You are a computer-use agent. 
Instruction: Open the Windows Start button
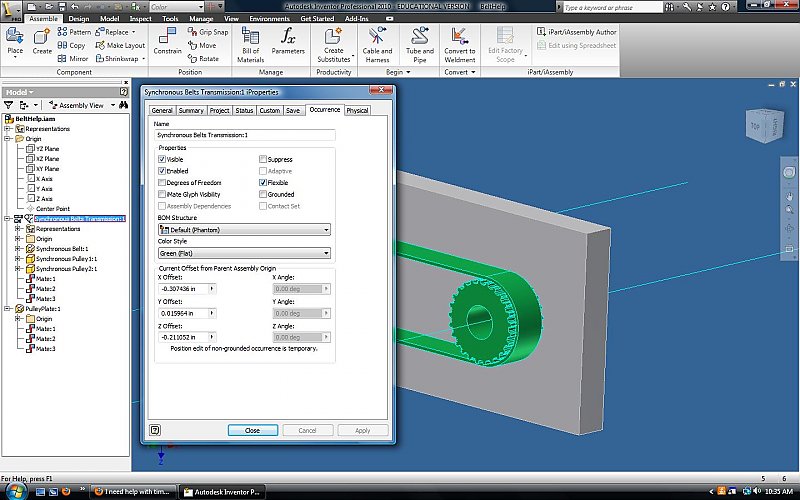tap(15, 491)
